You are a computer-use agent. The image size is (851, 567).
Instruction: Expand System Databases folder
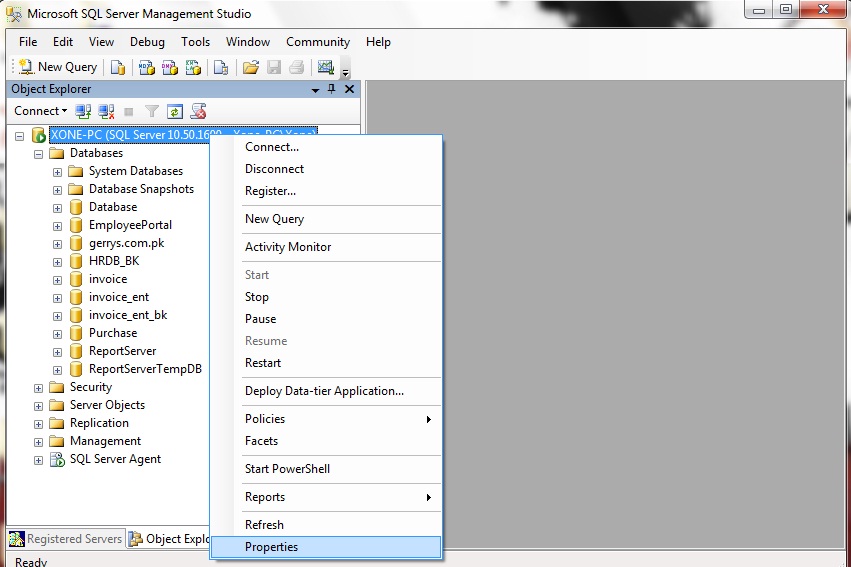tap(58, 172)
